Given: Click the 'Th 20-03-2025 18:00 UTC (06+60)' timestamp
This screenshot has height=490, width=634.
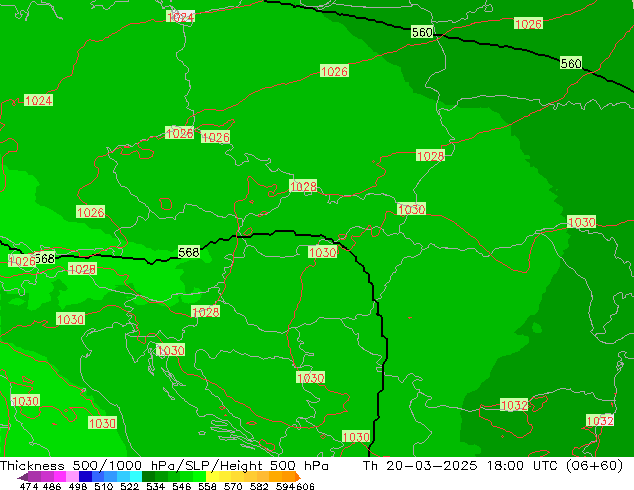Looking at the screenshot, I should (493, 466).
